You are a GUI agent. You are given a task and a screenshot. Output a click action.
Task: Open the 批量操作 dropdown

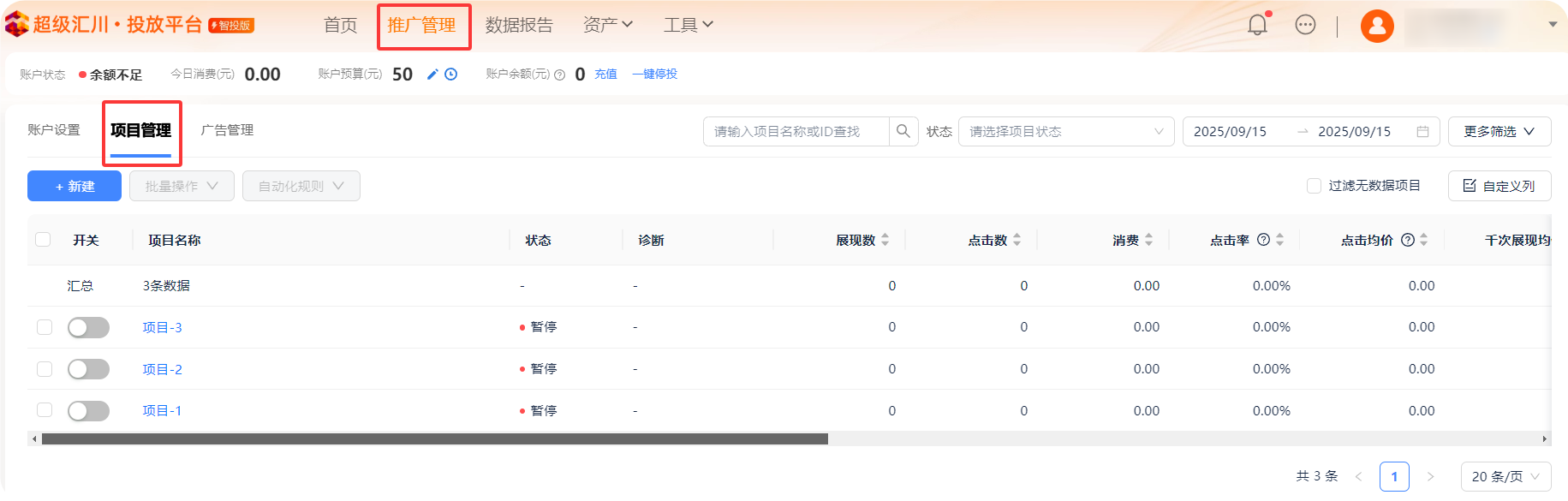click(182, 186)
